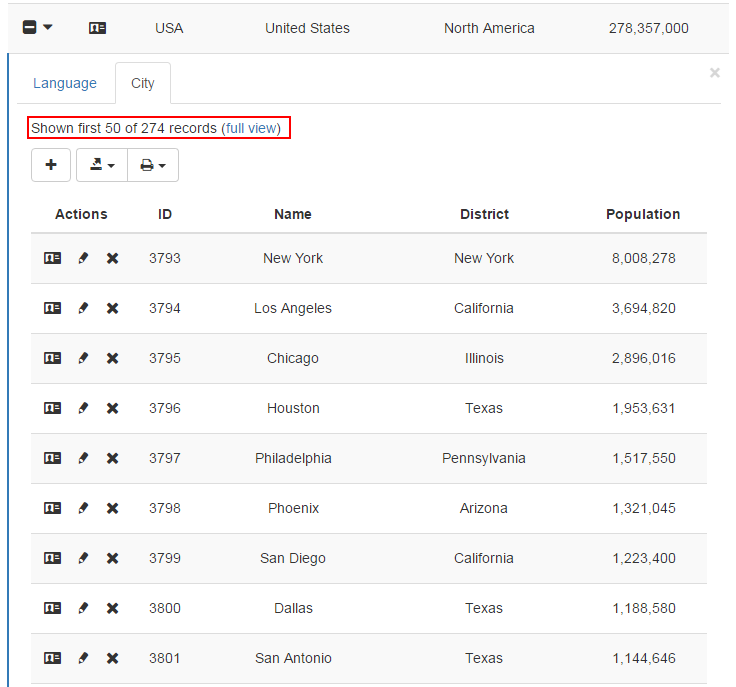The height and width of the screenshot is (687, 736).
Task: Open the export dropdown menu
Action: point(102,165)
